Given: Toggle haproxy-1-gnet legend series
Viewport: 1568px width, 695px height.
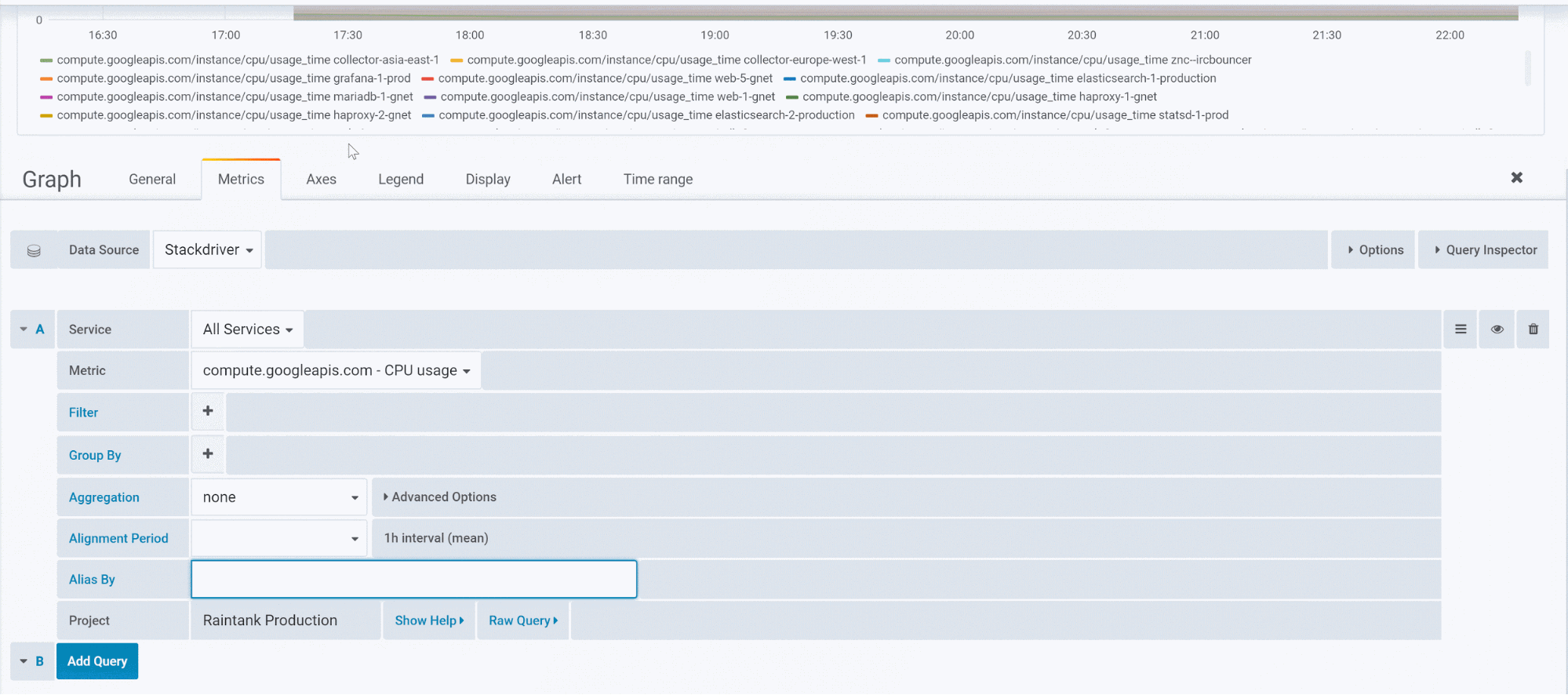Looking at the screenshot, I should [980, 96].
